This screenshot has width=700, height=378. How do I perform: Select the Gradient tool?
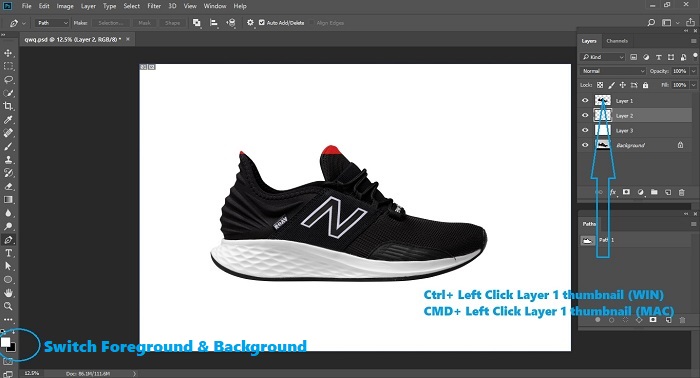[8, 199]
